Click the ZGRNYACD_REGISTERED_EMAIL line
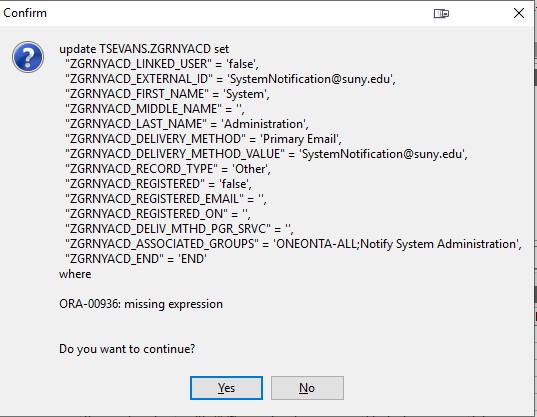537x417 pixels. (x=166, y=199)
